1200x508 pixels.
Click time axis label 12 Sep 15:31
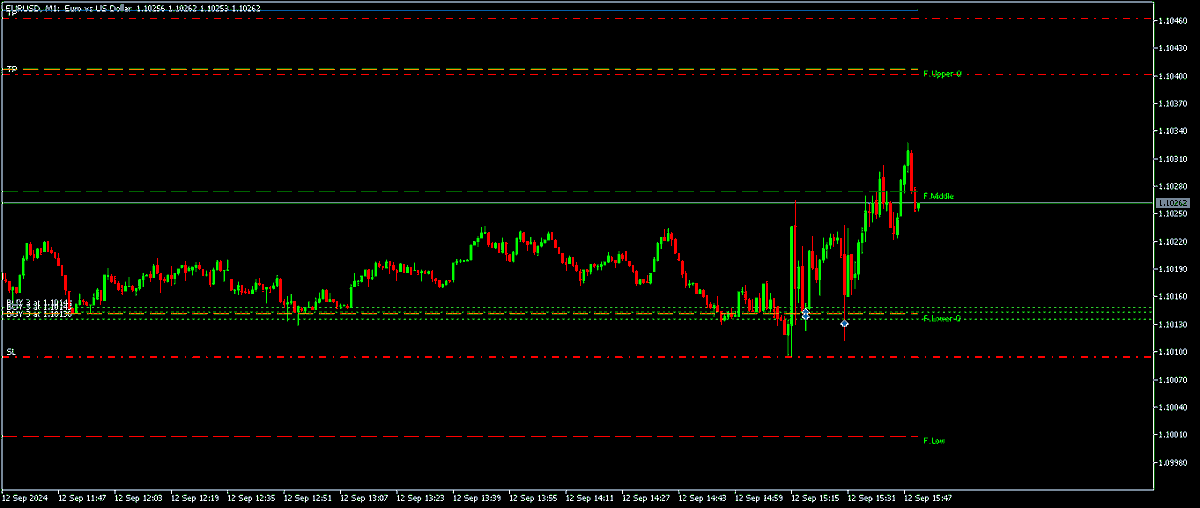(873, 497)
